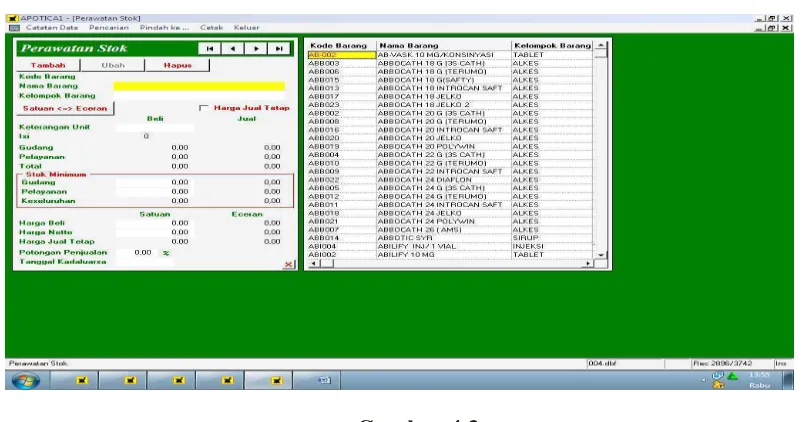The height and width of the screenshot is (422, 804).
Task: Switch to second taskbar FoxPro window
Action: coord(130,380)
